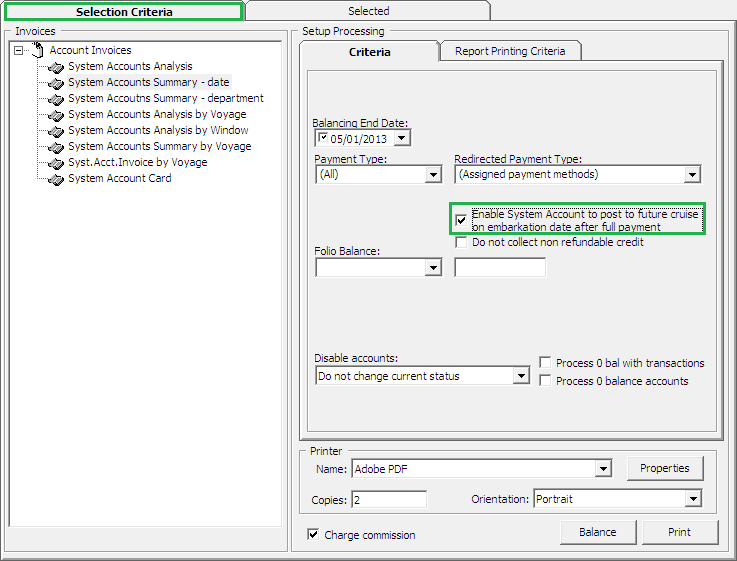This screenshot has height=561, width=737.
Task: Select Syst.Acct.Invoice by Voyage entry
Action: click(x=138, y=162)
